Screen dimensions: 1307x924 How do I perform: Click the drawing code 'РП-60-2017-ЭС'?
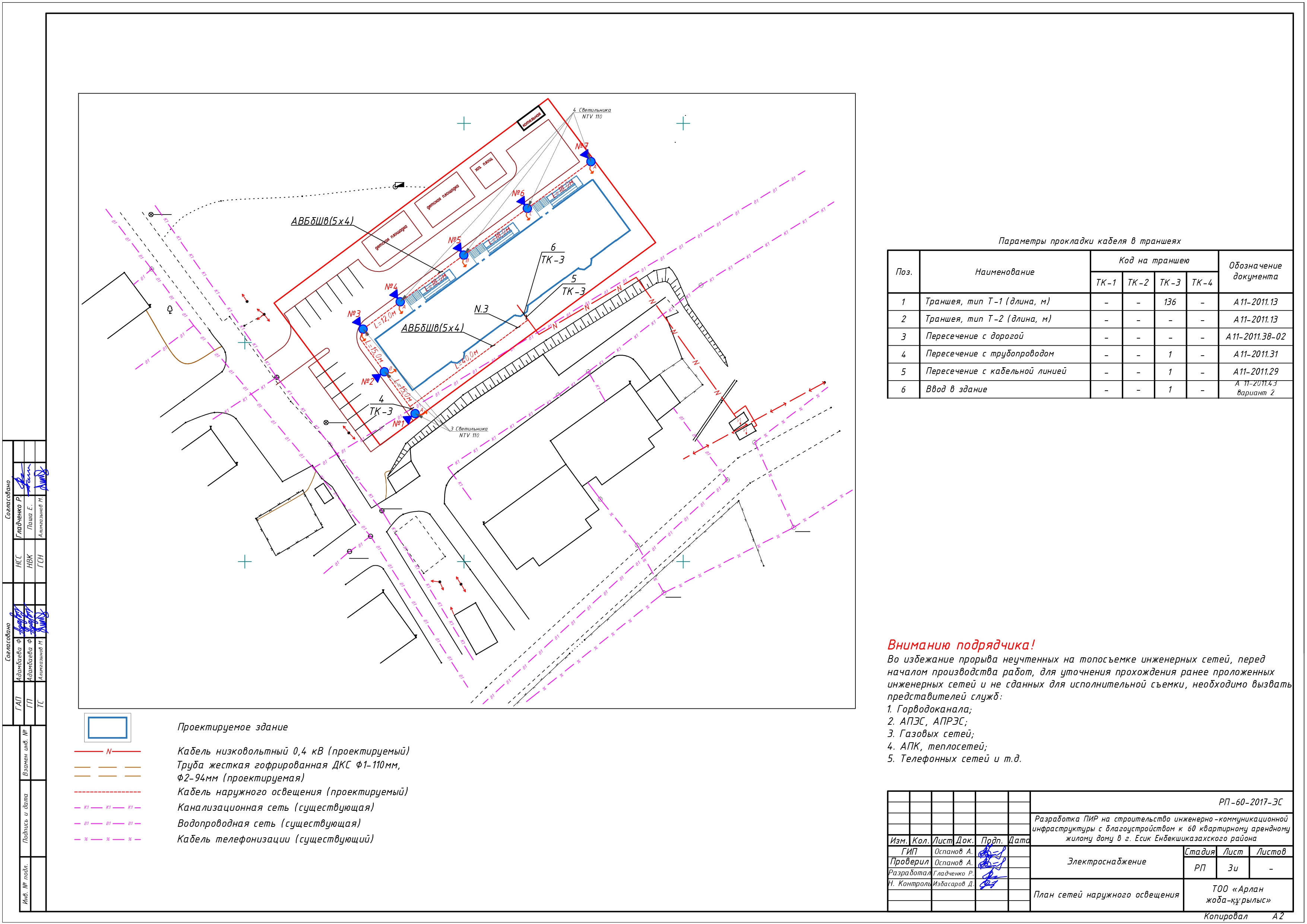click(x=1250, y=802)
